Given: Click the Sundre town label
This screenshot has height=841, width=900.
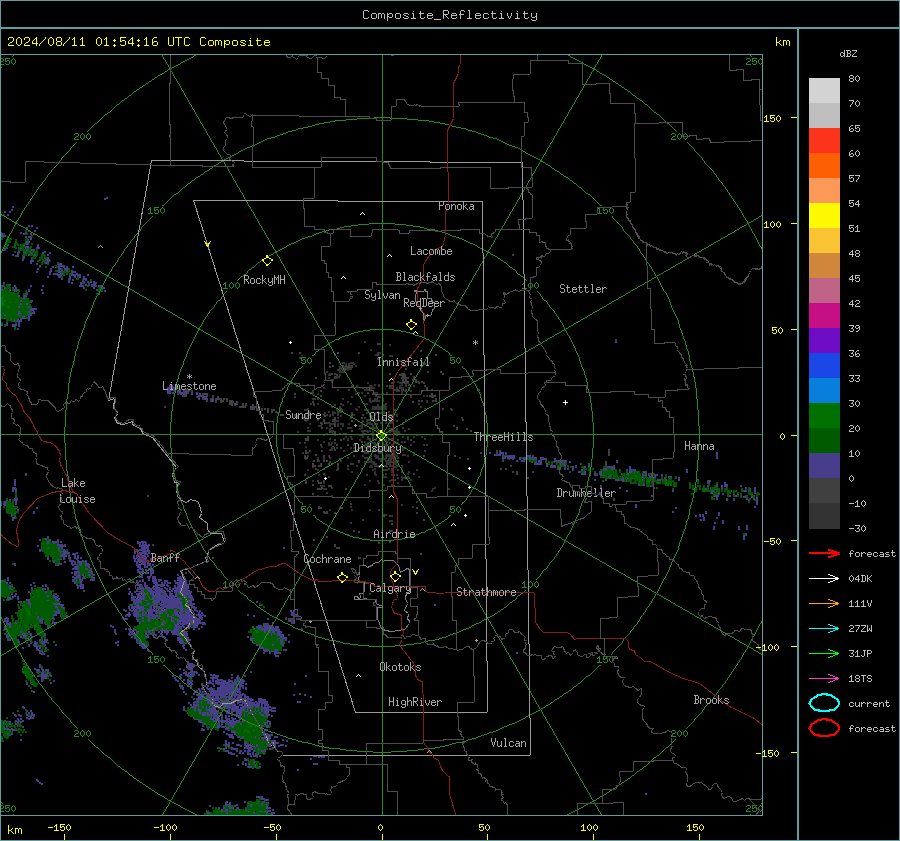Looking at the screenshot, I should pyautogui.click(x=303, y=414).
